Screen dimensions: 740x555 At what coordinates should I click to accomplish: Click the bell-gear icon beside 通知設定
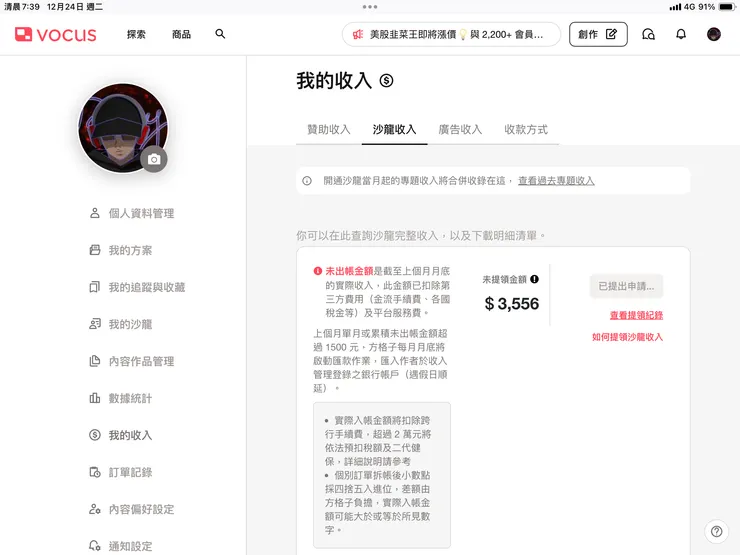[x=95, y=546]
